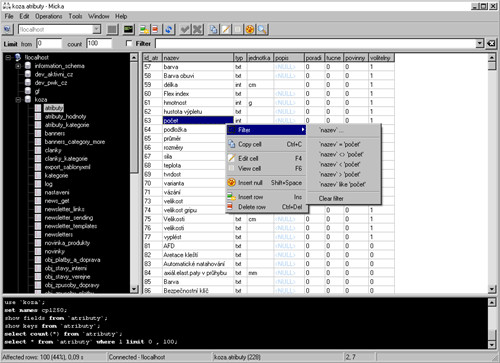Image resolution: width=500 pixels, height=363 pixels.
Task: Click the povinny column header
Action: pyautogui.click(x=356, y=58)
